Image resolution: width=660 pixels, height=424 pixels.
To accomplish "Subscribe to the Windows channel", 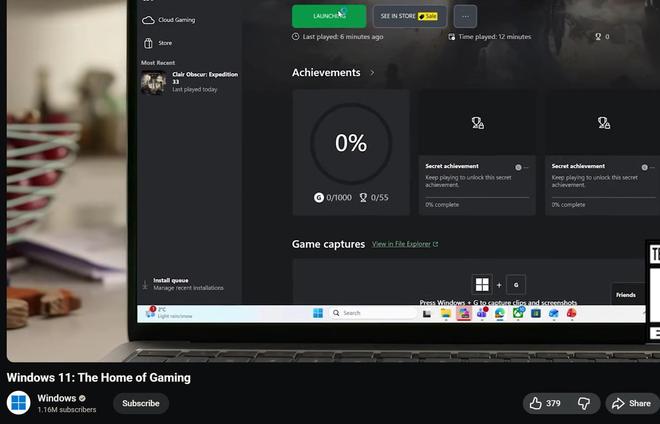I will coord(141,403).
